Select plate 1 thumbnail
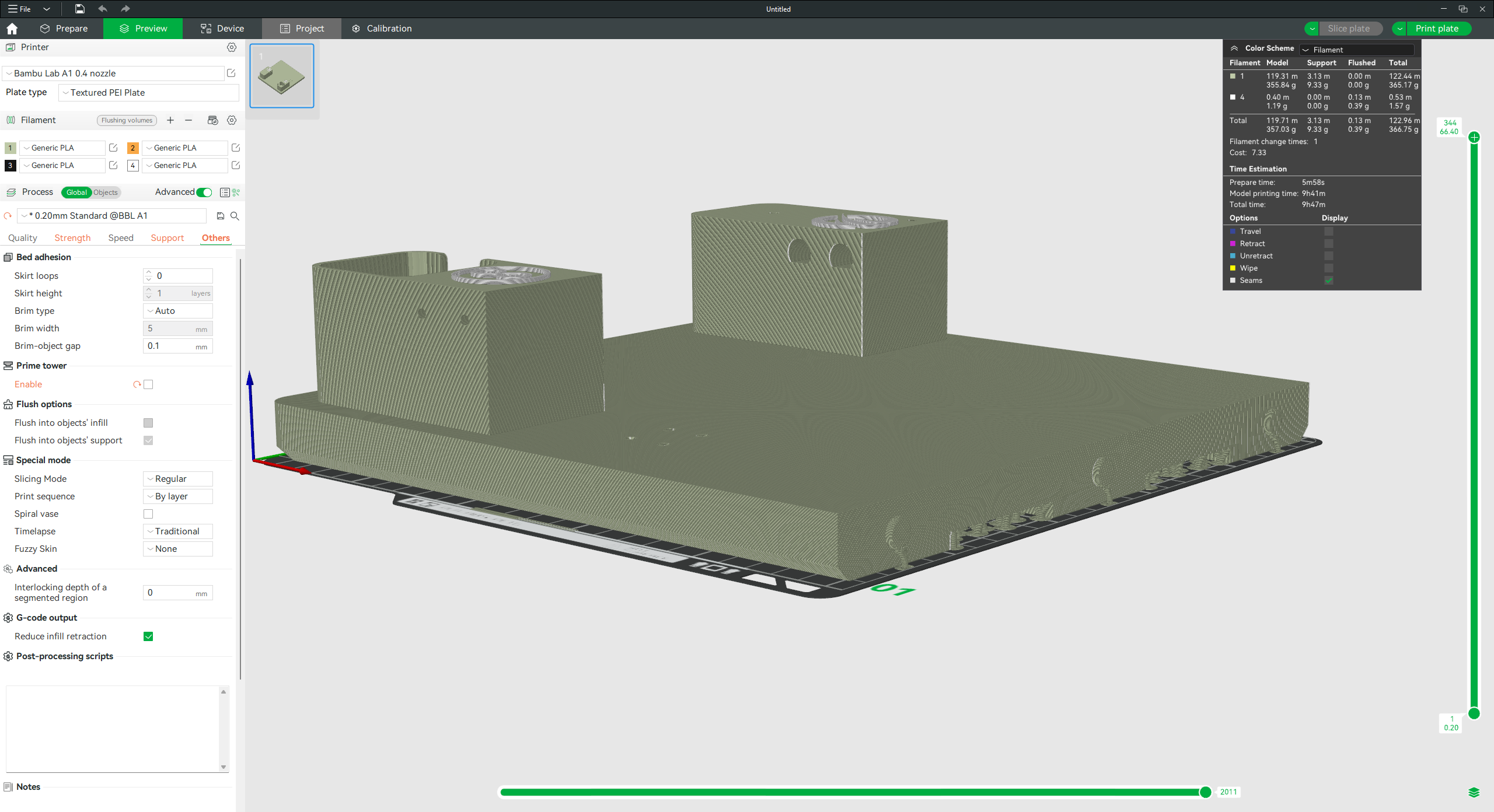 [x=282, y=76]
